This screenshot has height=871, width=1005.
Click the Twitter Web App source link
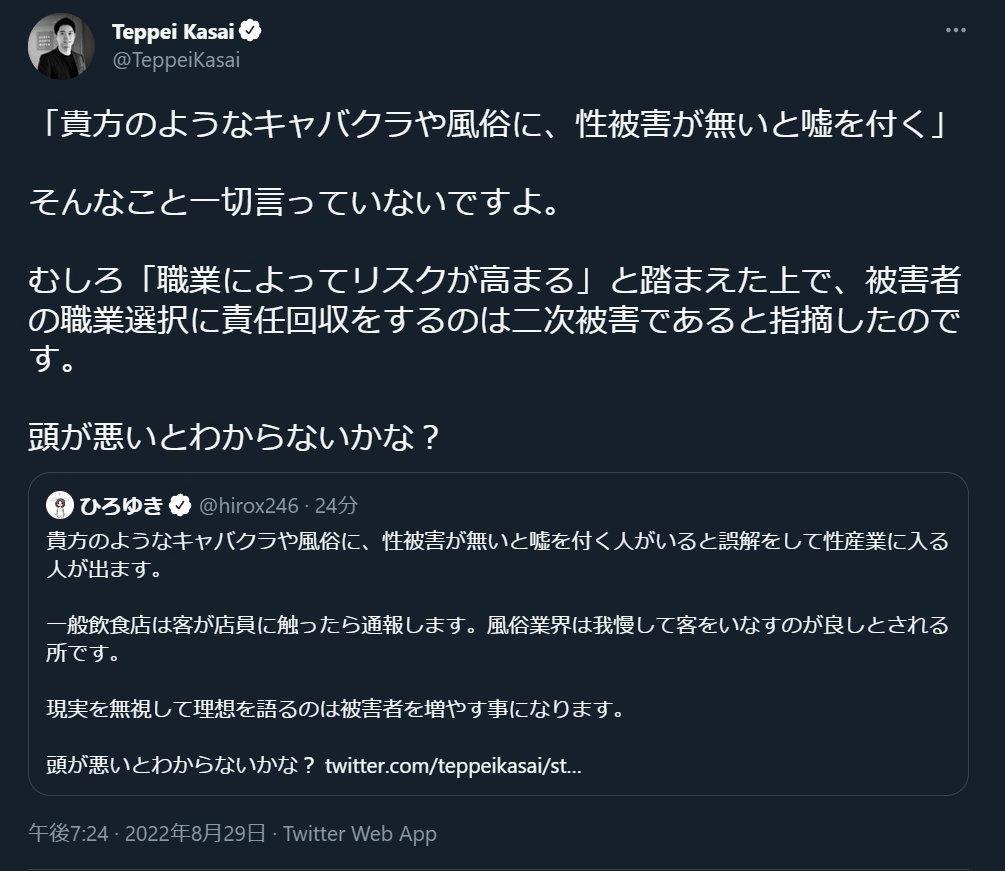tap(360, 833)
